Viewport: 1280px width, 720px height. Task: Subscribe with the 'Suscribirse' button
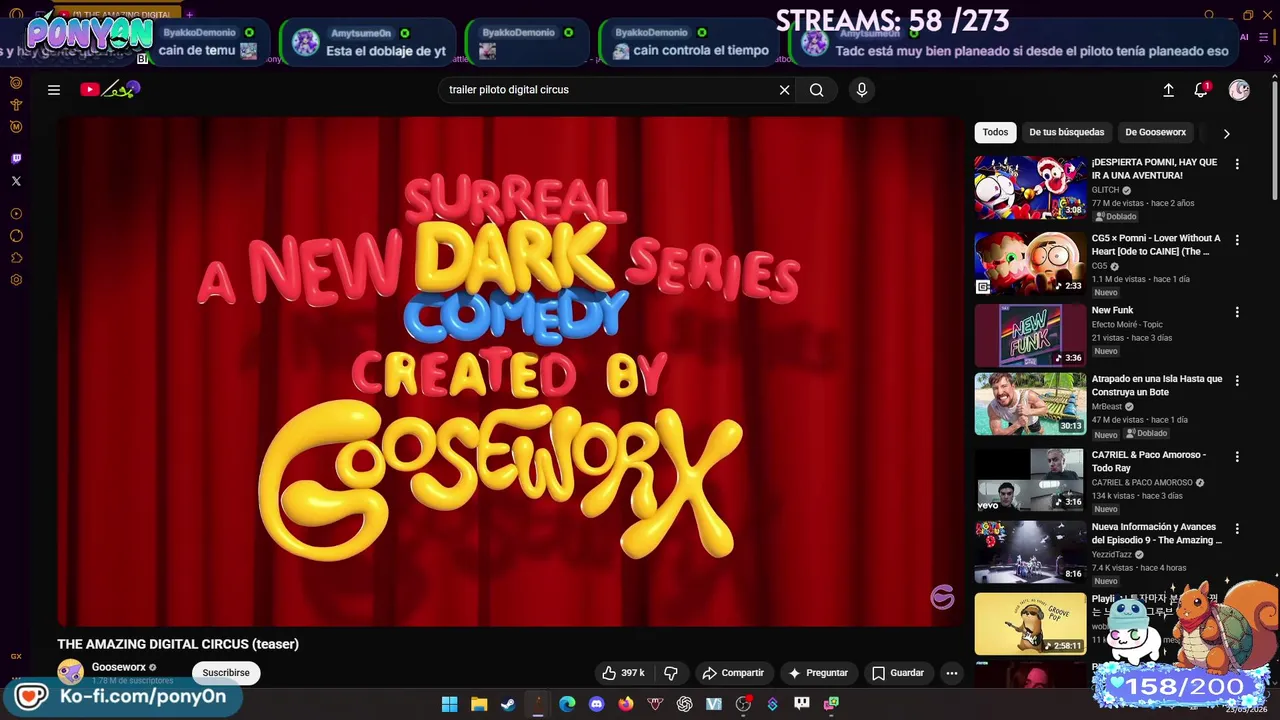226,673
